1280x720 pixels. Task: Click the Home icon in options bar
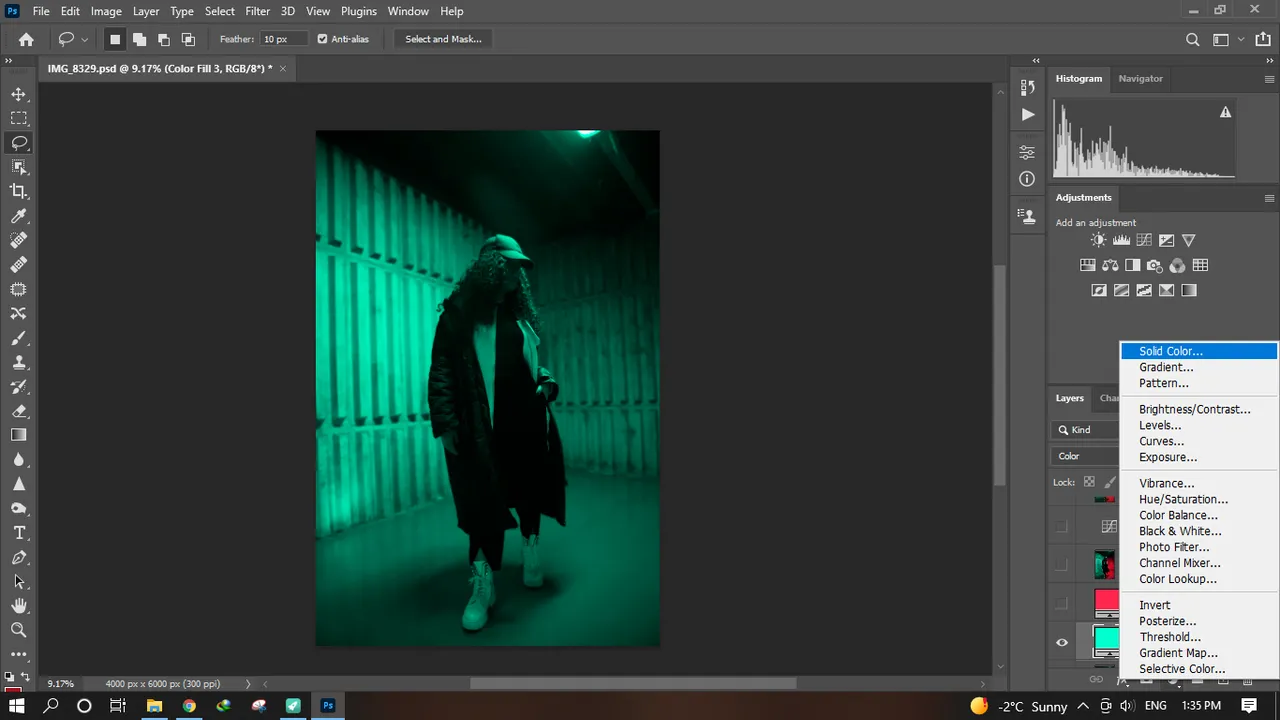click(26, 39)
